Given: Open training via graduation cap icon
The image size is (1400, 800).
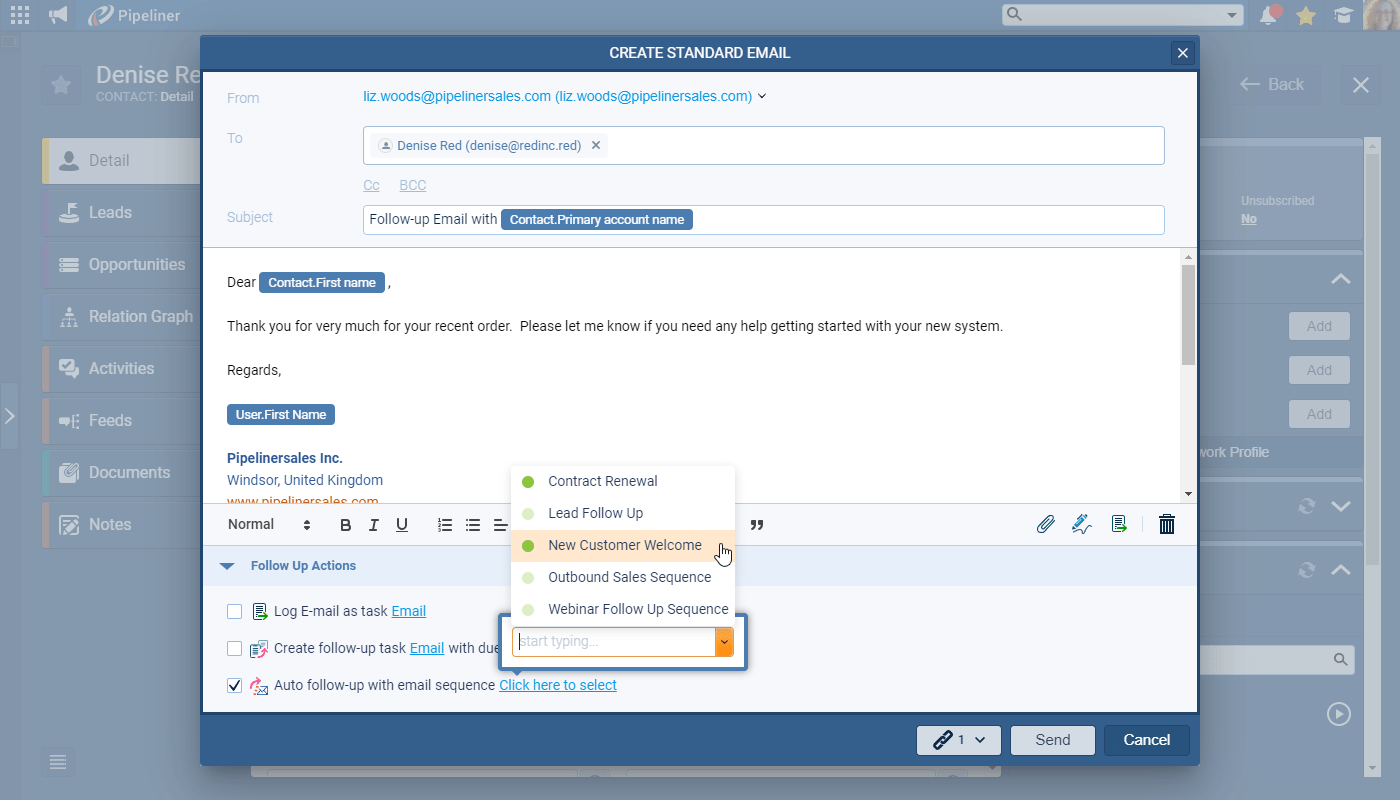Looking at the screenshot, I should tap(1343, 15).
